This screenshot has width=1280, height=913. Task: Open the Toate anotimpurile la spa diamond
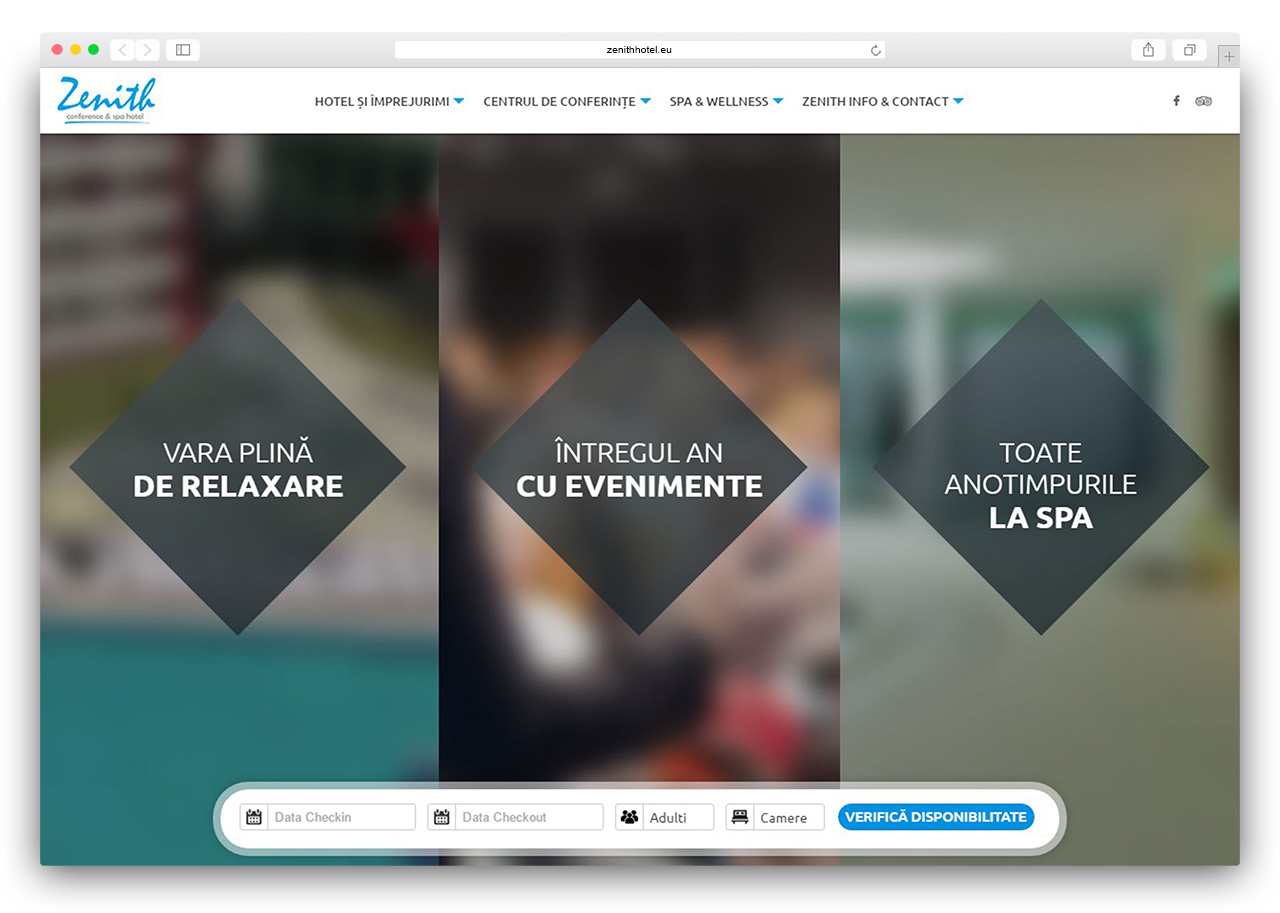coord(1041,467)
